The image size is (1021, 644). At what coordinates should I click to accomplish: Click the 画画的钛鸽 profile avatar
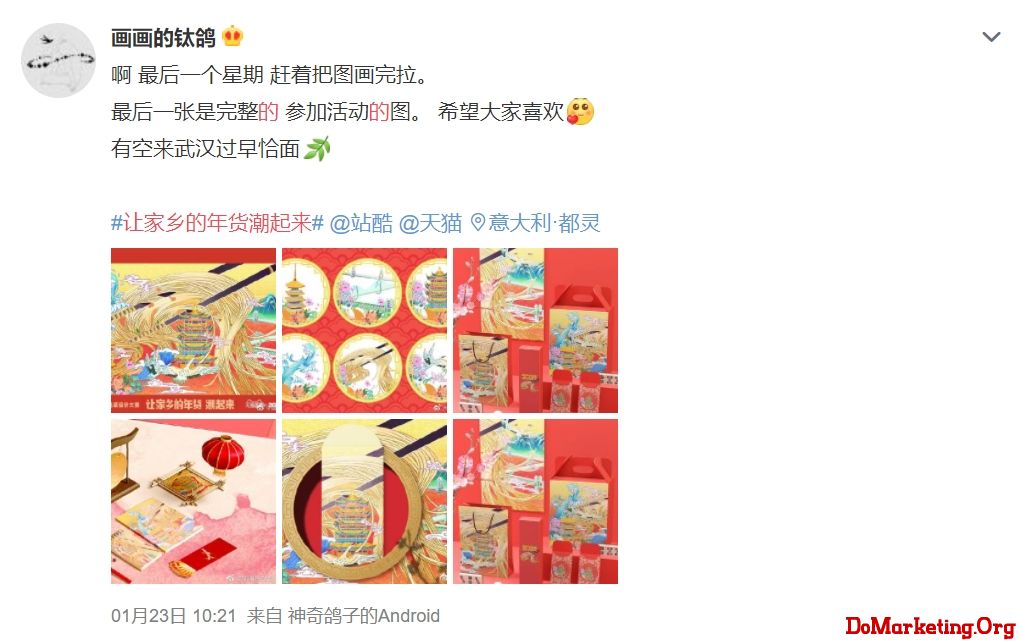pyautogui.click(x=59, y=60)
